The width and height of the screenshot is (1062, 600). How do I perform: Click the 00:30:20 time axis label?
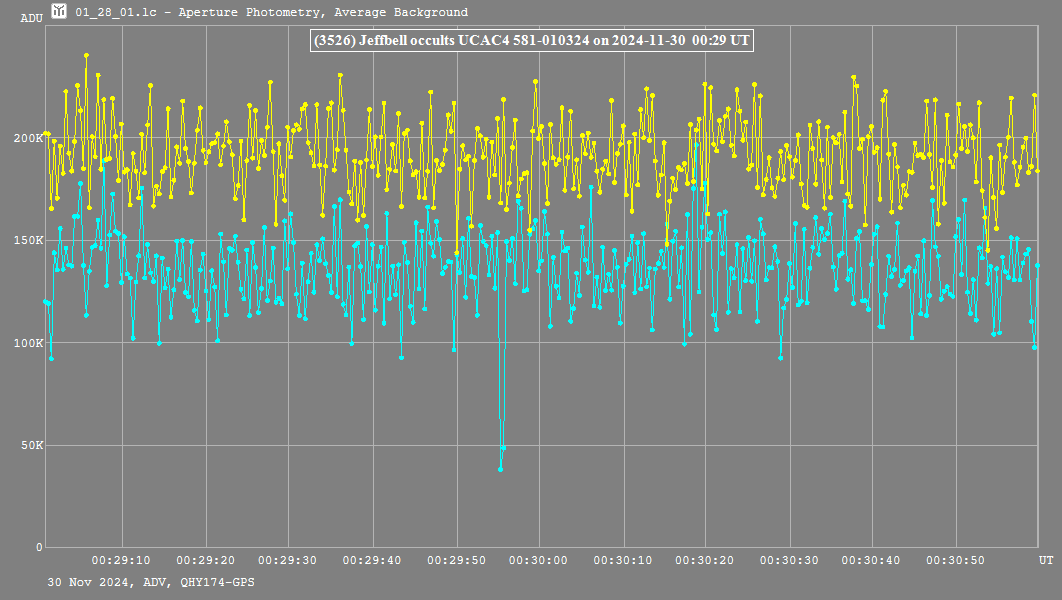(x=706, y=561)
